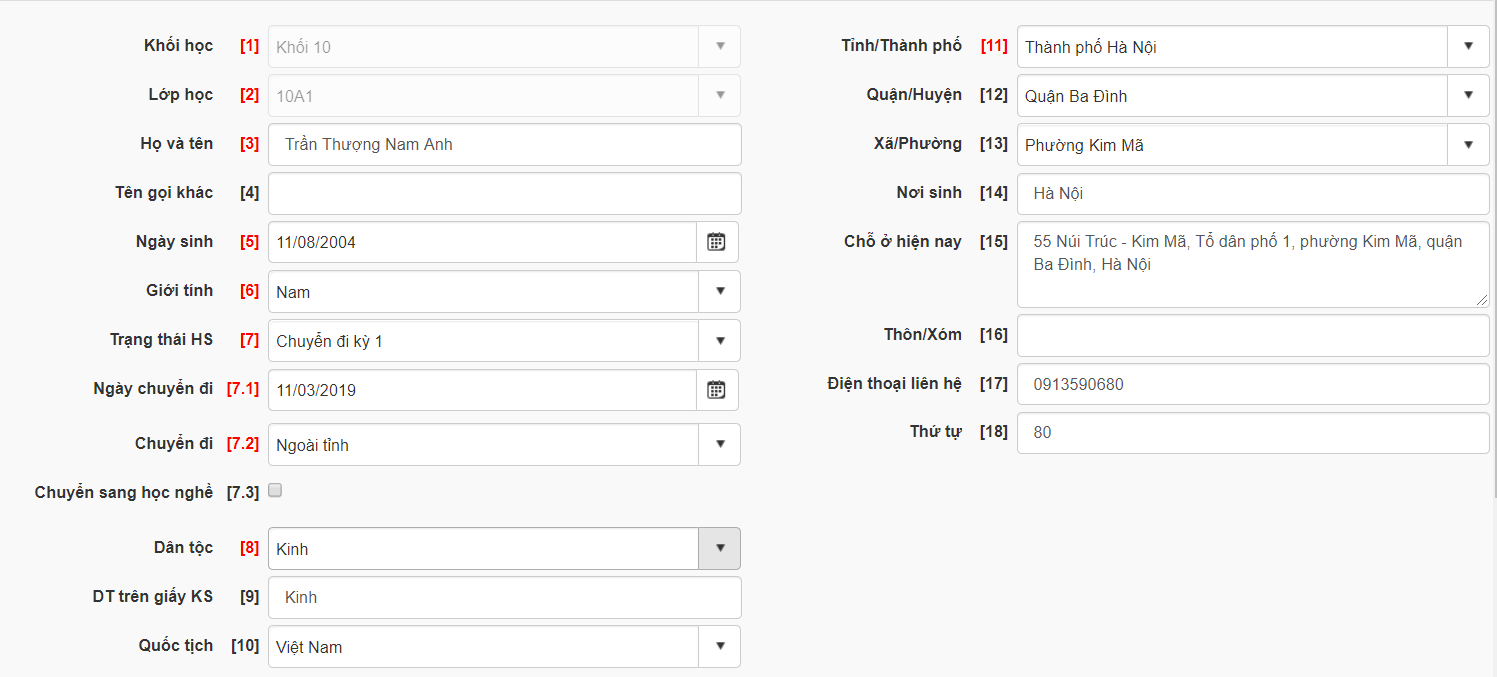Click the DT trên giấy KS field
This screenshot has width=1497, height=677.
click(x=505, y=597)
